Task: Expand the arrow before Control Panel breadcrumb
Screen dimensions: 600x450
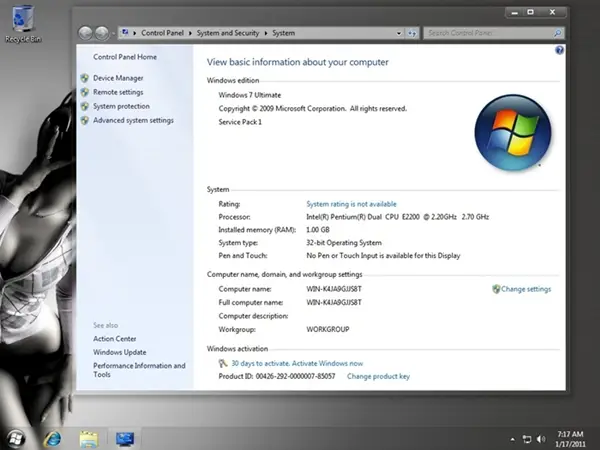Action: click(135, 33)
